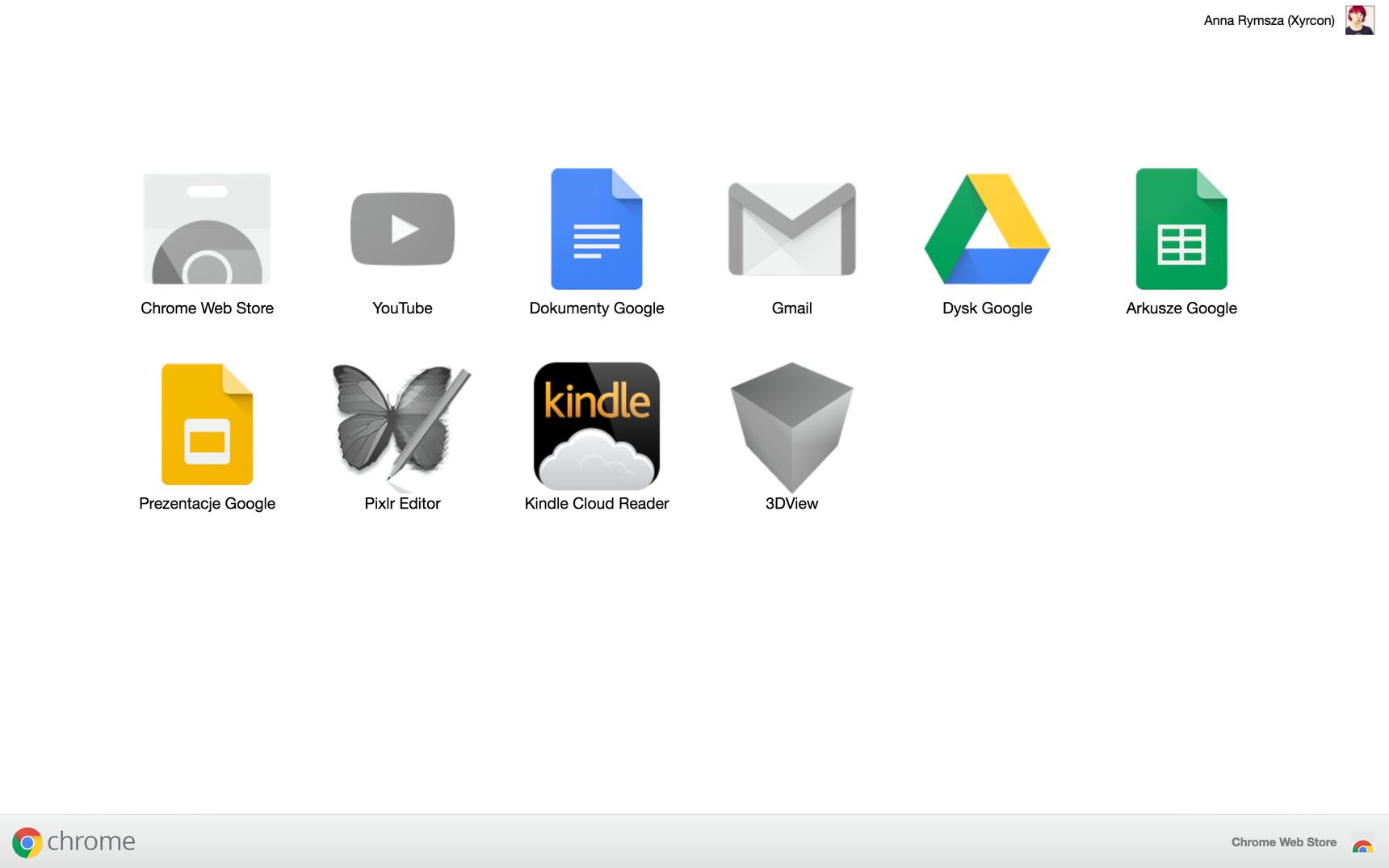
Task: Click the Web Store icon in the footer corner
Action: coord(1362,843)
